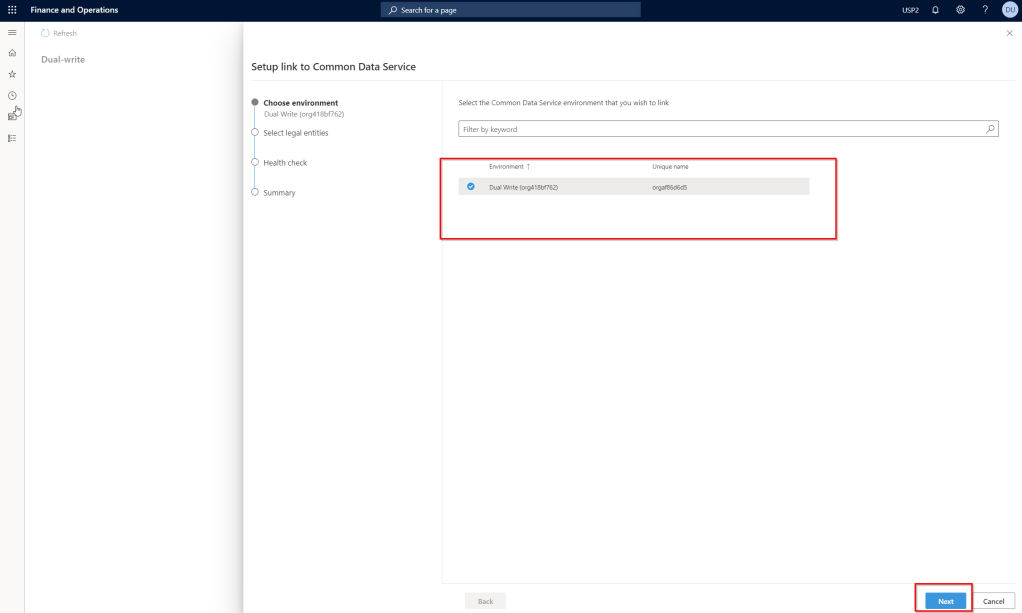Go to Home in left sidebar
Screen dimensions: 1022x613
pos(12,53)
